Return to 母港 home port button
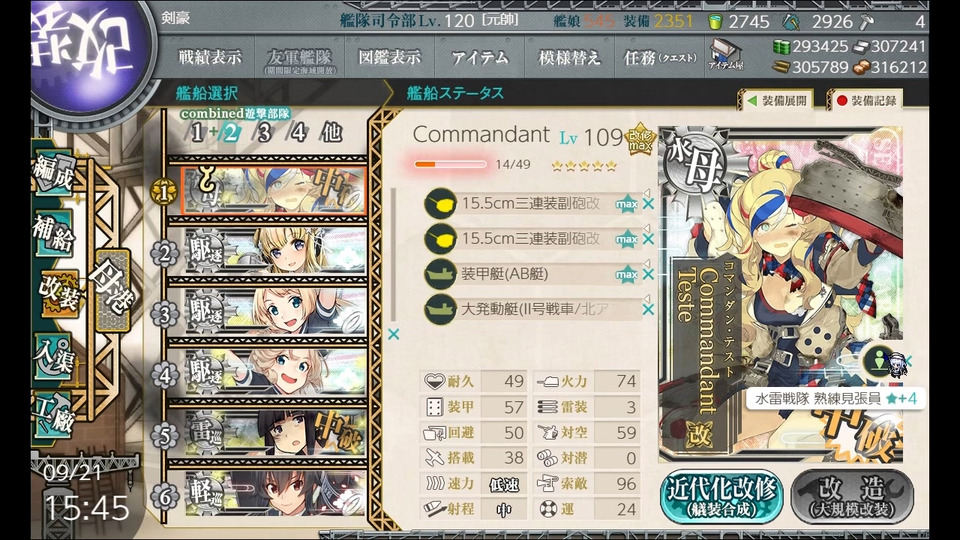Viewport: 960px width, 540px height. (112, 290)
